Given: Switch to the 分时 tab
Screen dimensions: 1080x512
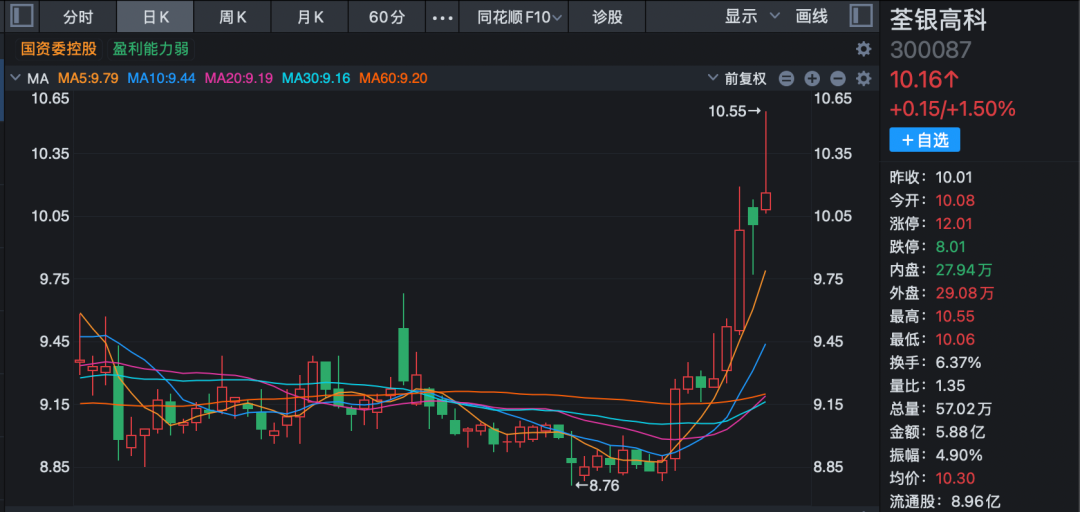Looking at the screenshot, I should [78, 17].
